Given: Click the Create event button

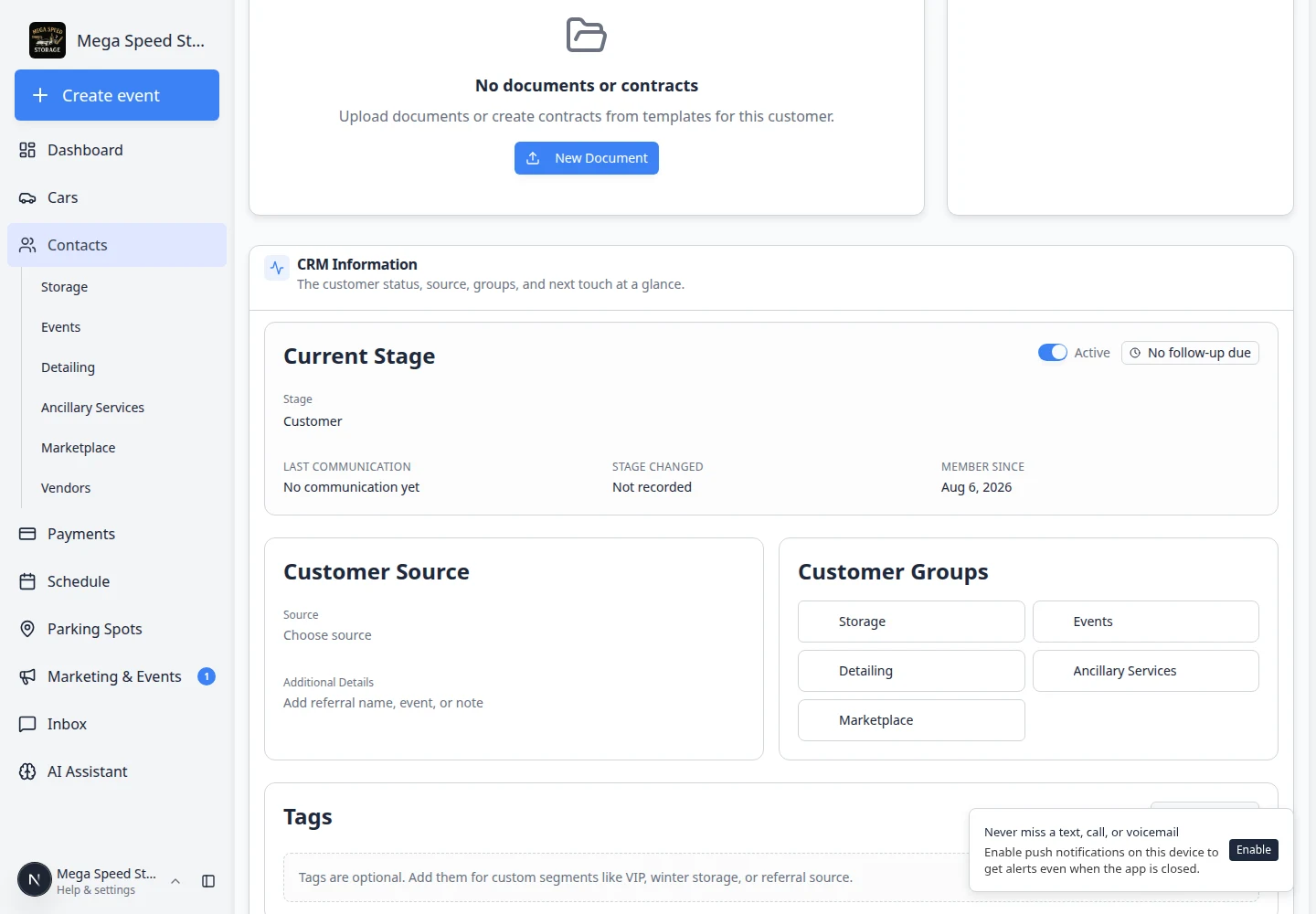Looking at the screenshot, I should (117, 95).
